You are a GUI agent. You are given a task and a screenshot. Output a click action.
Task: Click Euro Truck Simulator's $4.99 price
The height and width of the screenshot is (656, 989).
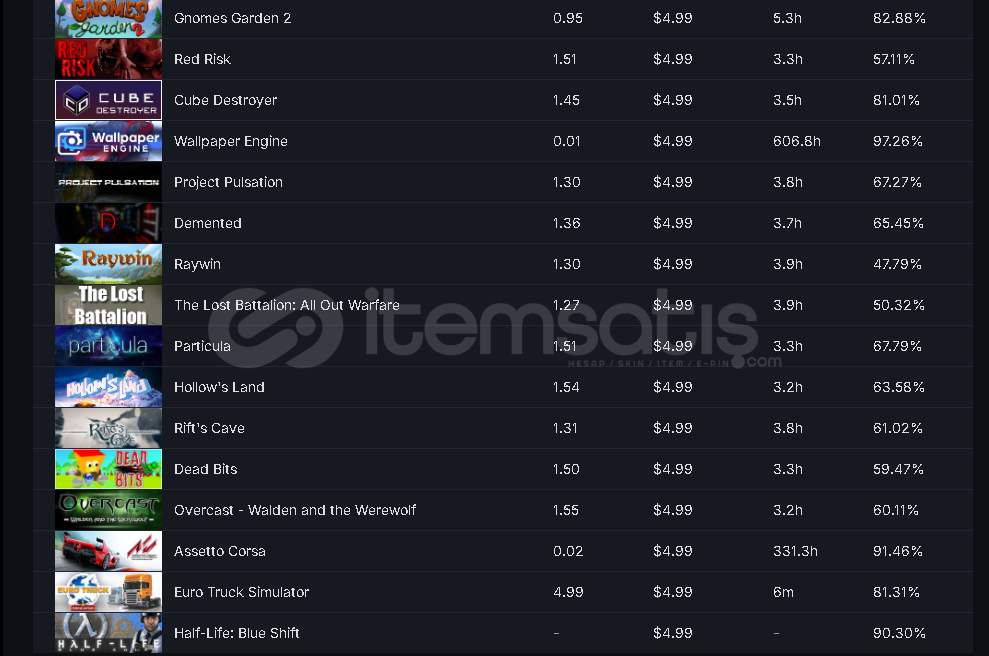coord(672,592)
